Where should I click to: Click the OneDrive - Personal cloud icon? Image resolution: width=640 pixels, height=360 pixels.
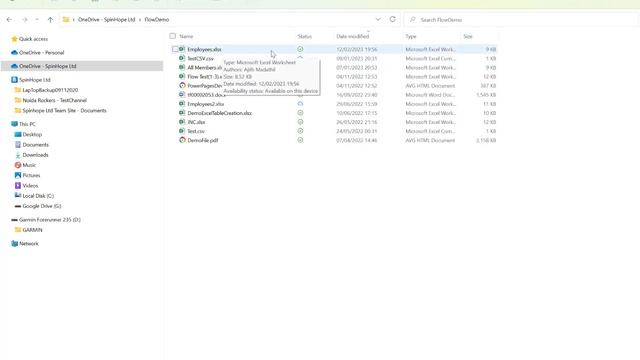14,53
